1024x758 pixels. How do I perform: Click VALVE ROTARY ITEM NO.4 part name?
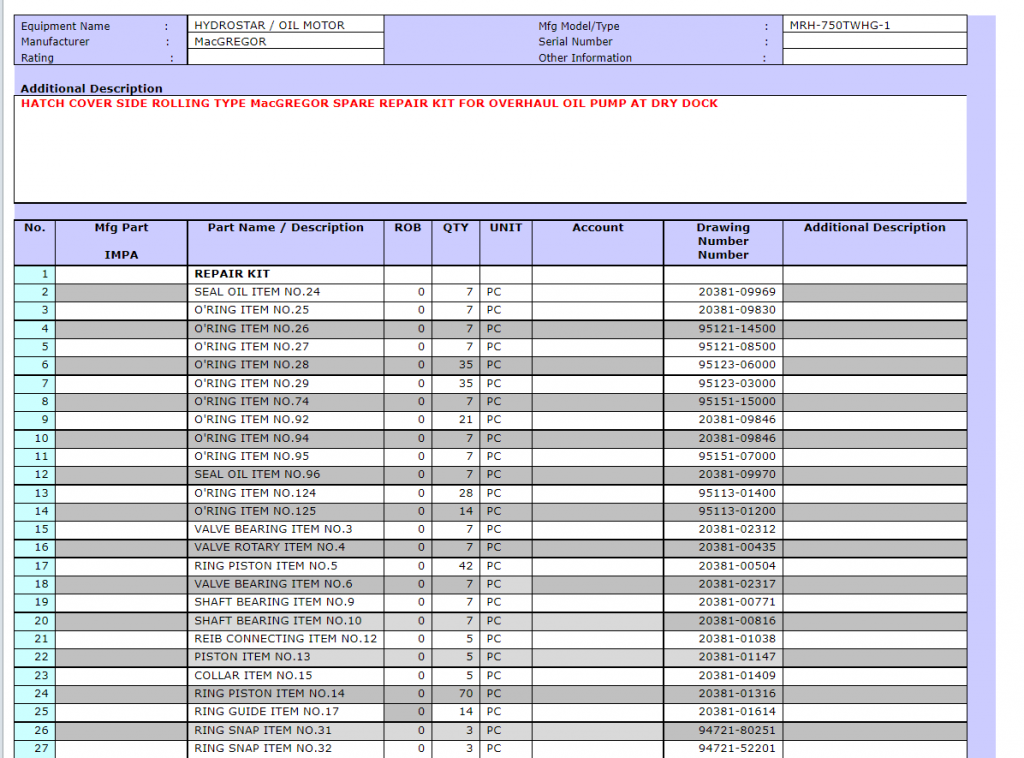click(285, 548)
